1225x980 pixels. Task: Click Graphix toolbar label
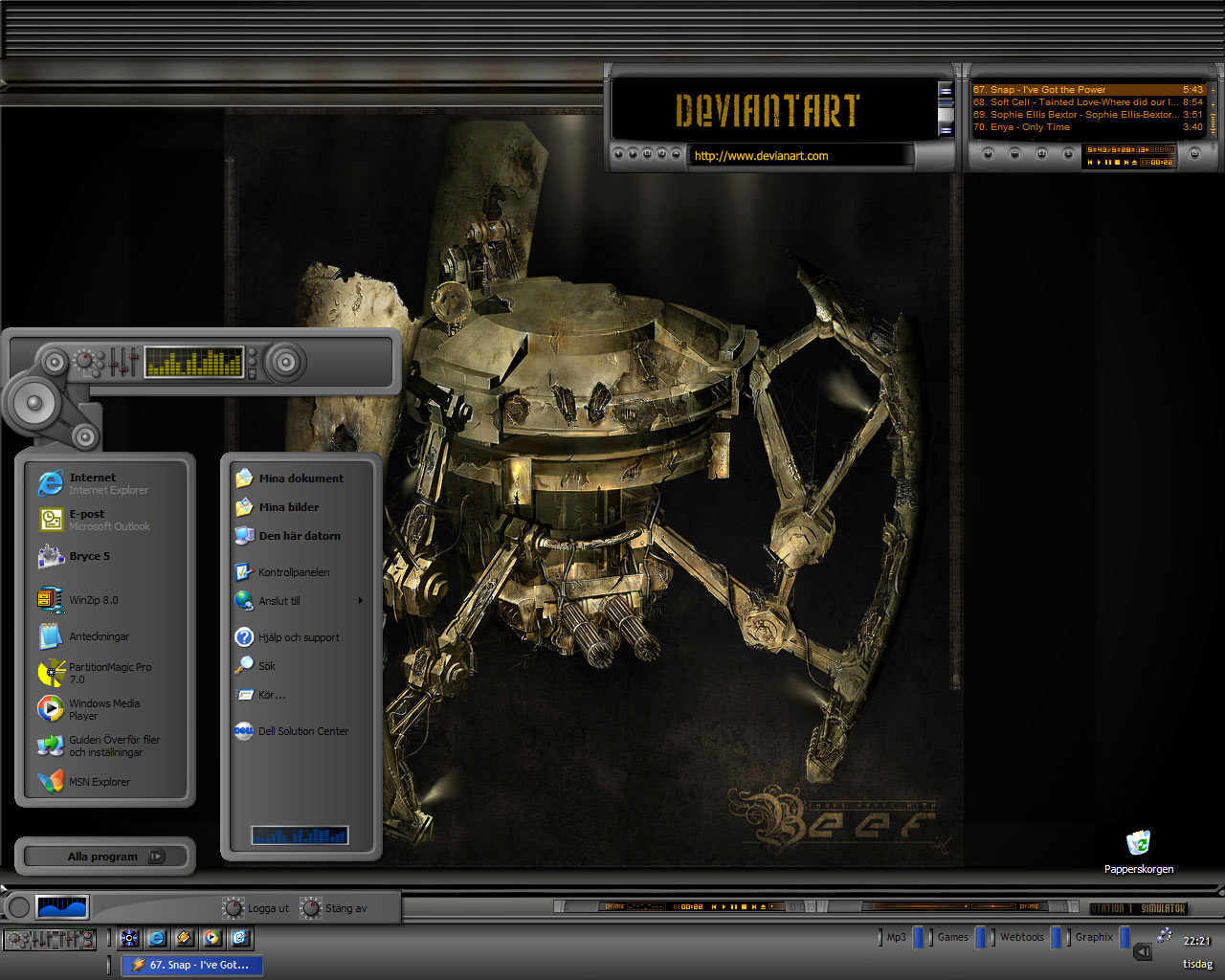(x=1094, y=937)
